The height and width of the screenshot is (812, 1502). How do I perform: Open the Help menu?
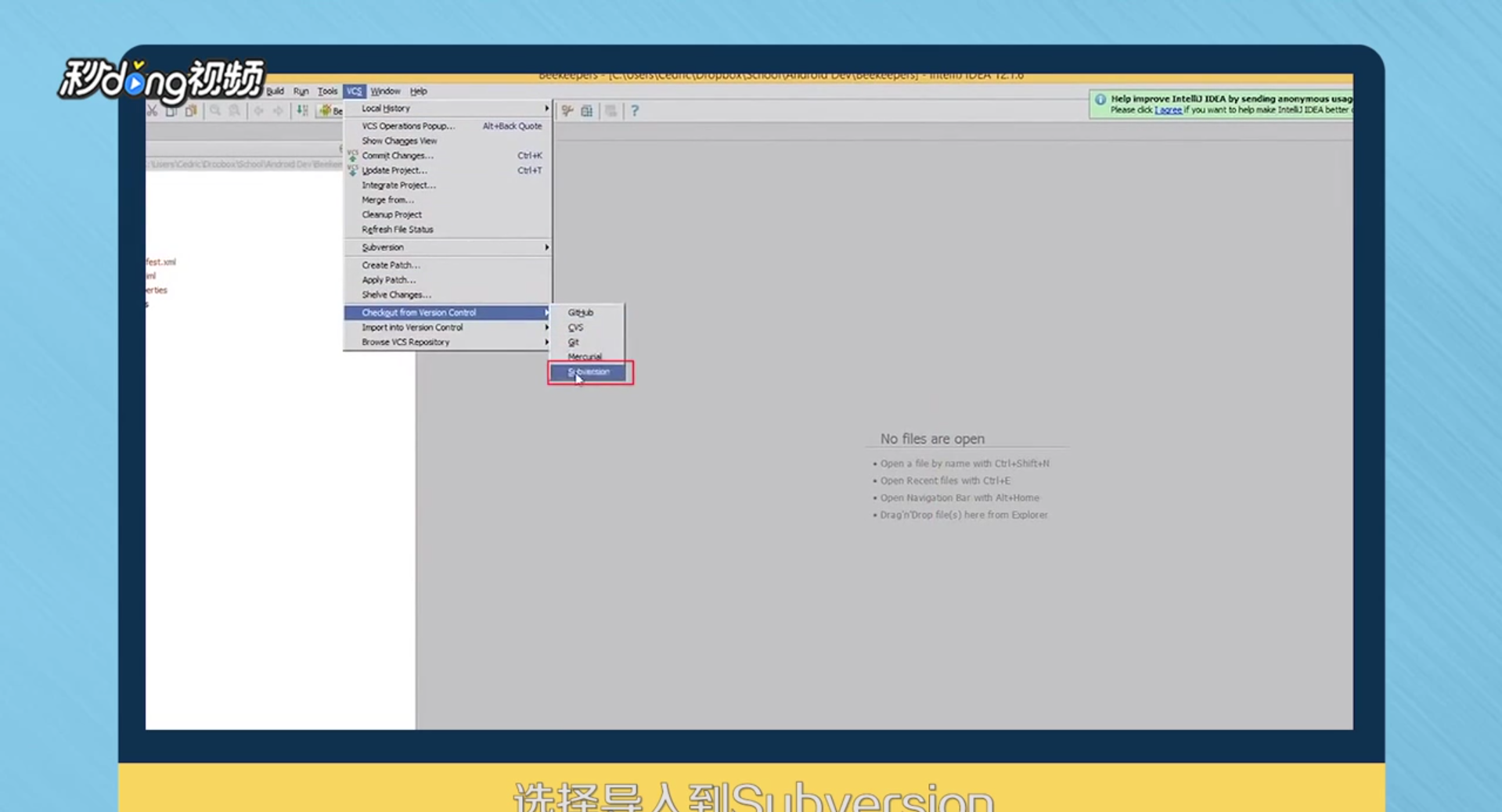419,92
